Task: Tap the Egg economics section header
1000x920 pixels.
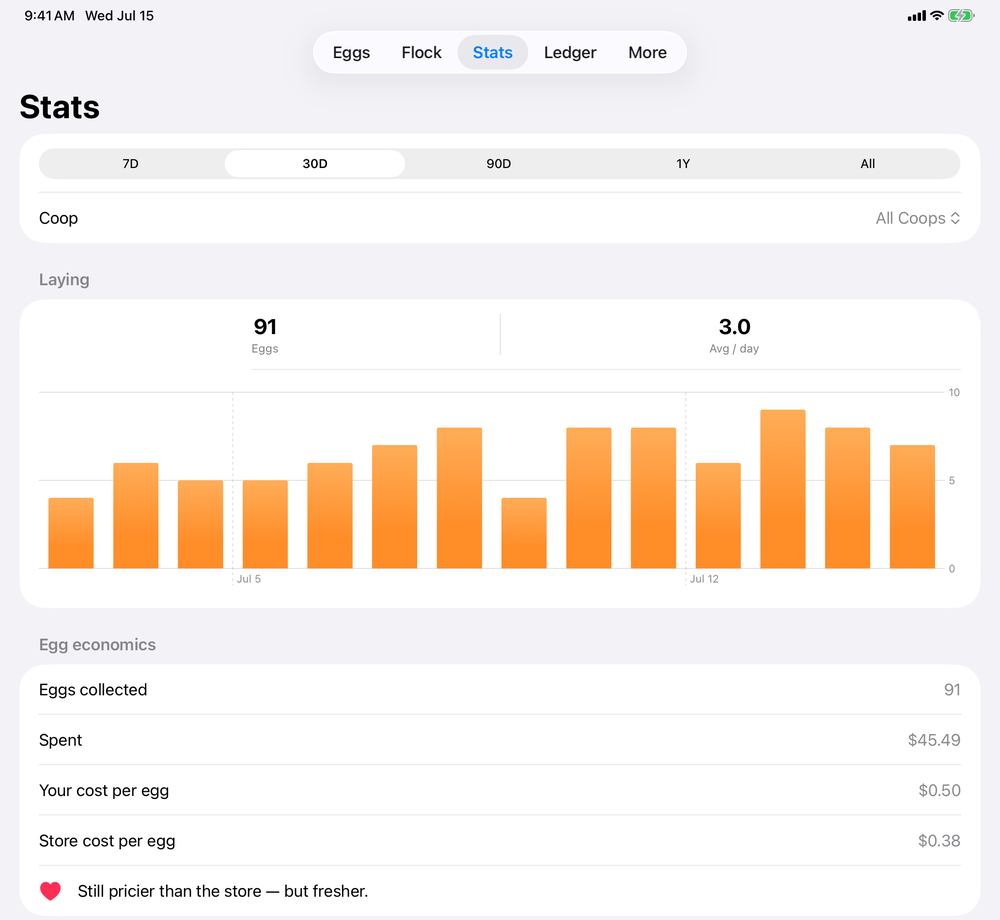Action: pos(97,645)
